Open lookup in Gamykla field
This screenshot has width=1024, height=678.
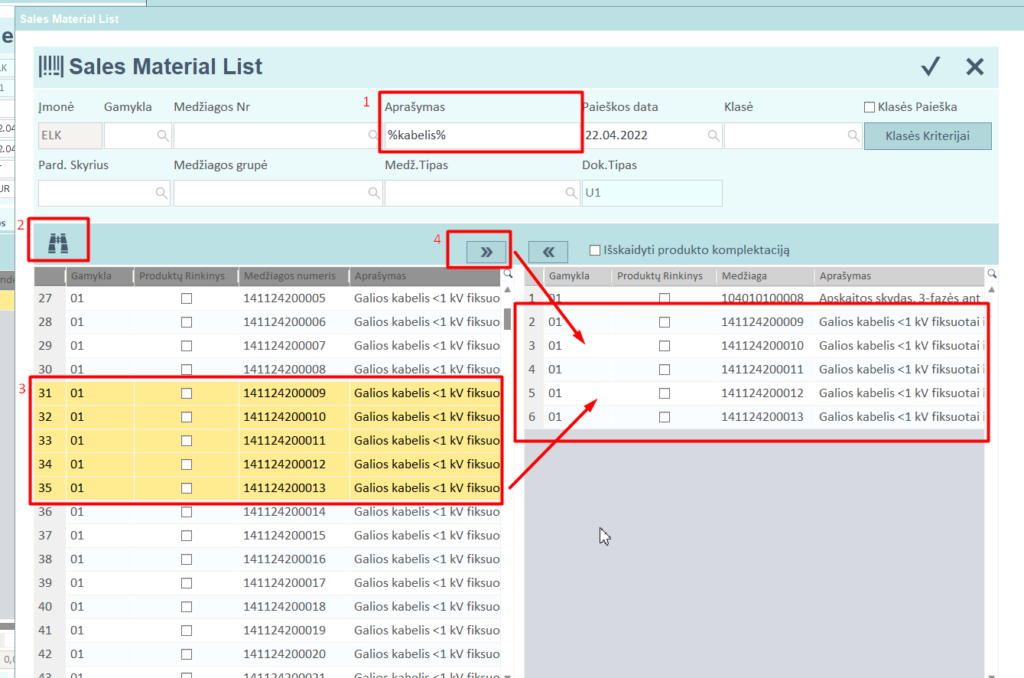162,136
